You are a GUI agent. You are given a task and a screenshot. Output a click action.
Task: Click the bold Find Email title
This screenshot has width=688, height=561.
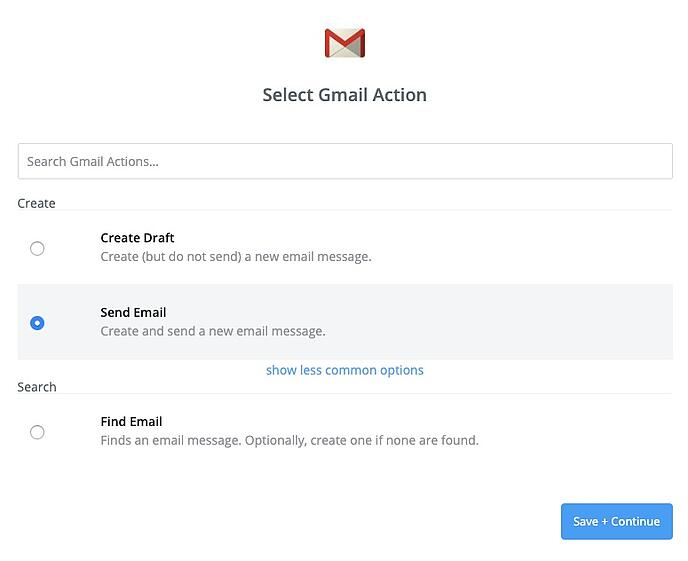131,422
